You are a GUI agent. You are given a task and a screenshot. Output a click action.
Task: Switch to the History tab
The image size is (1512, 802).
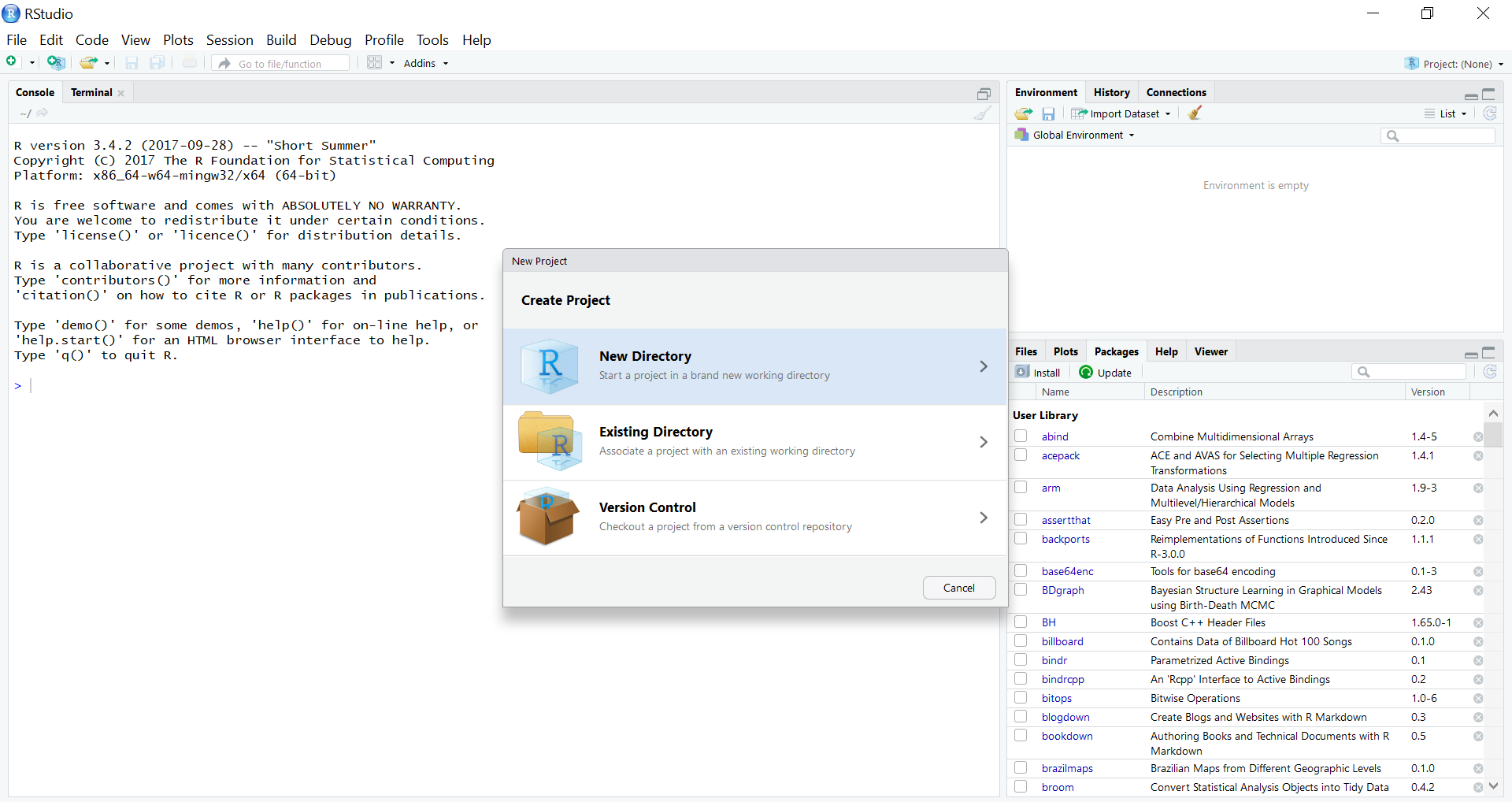1111,92
